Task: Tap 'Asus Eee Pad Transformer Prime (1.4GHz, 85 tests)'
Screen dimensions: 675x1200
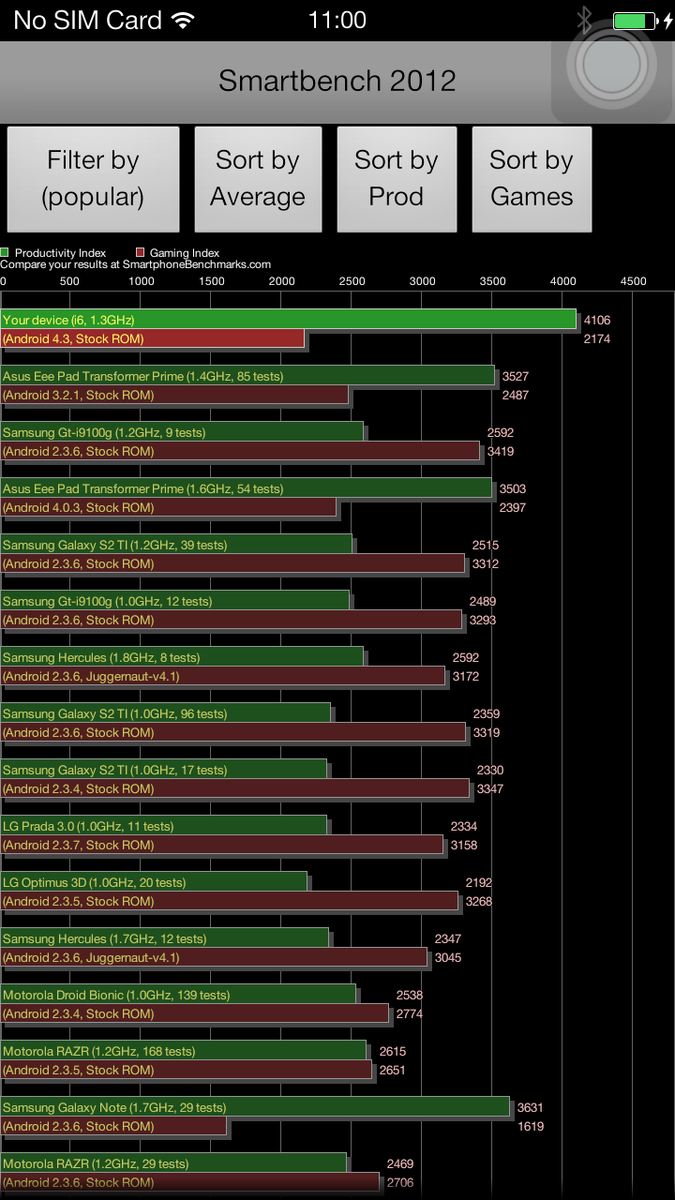Action: pyautogui.click(x=247, y=376)
